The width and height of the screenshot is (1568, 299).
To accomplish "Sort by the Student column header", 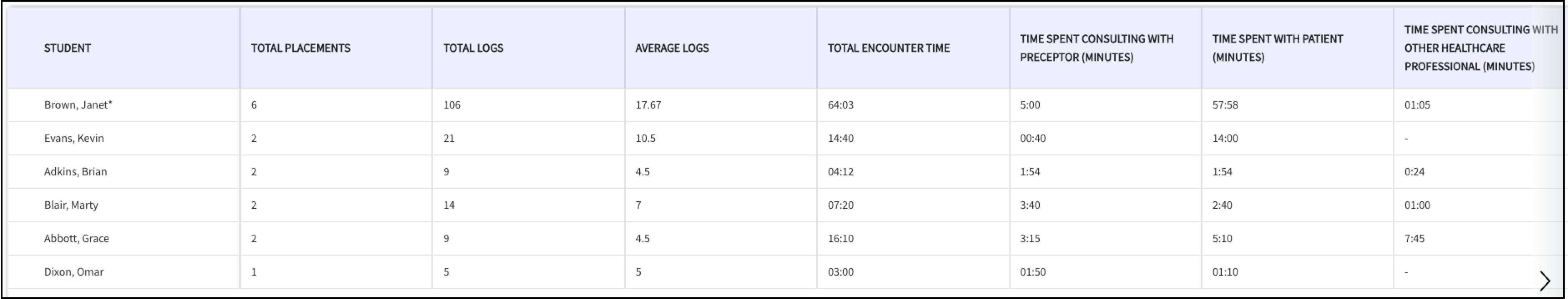I will point(68,48).
